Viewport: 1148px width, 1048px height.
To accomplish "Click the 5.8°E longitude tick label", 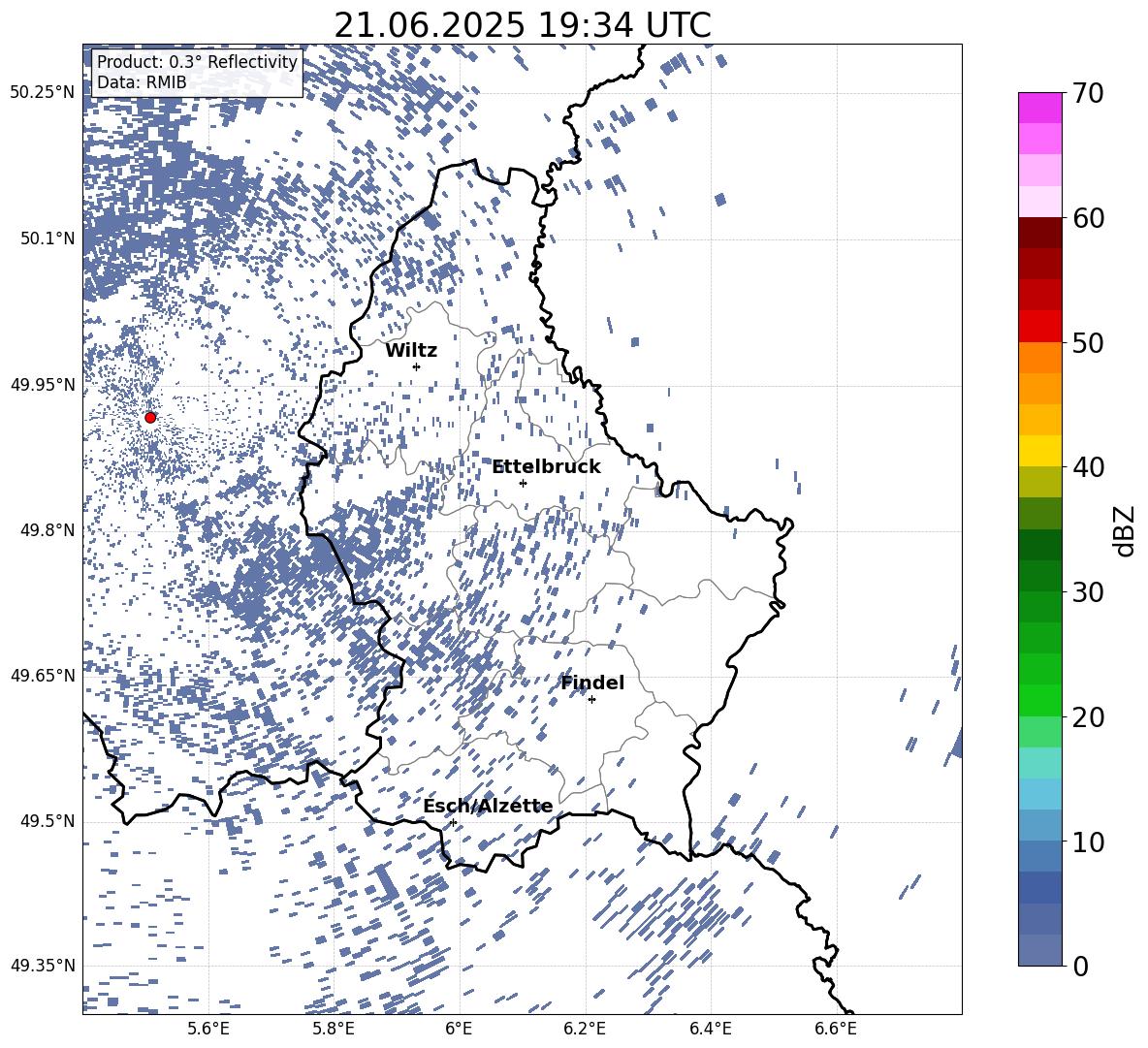I will click(334, 1030).
